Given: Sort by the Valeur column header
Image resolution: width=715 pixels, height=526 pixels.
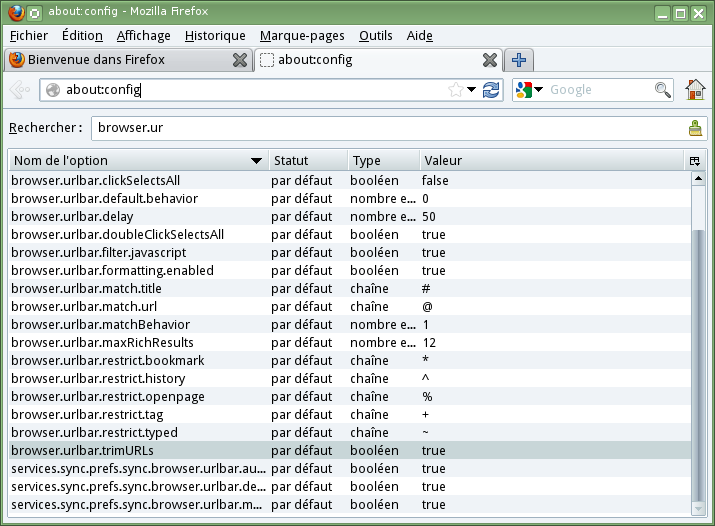Looking at the screenshot, I should (551, 161).
